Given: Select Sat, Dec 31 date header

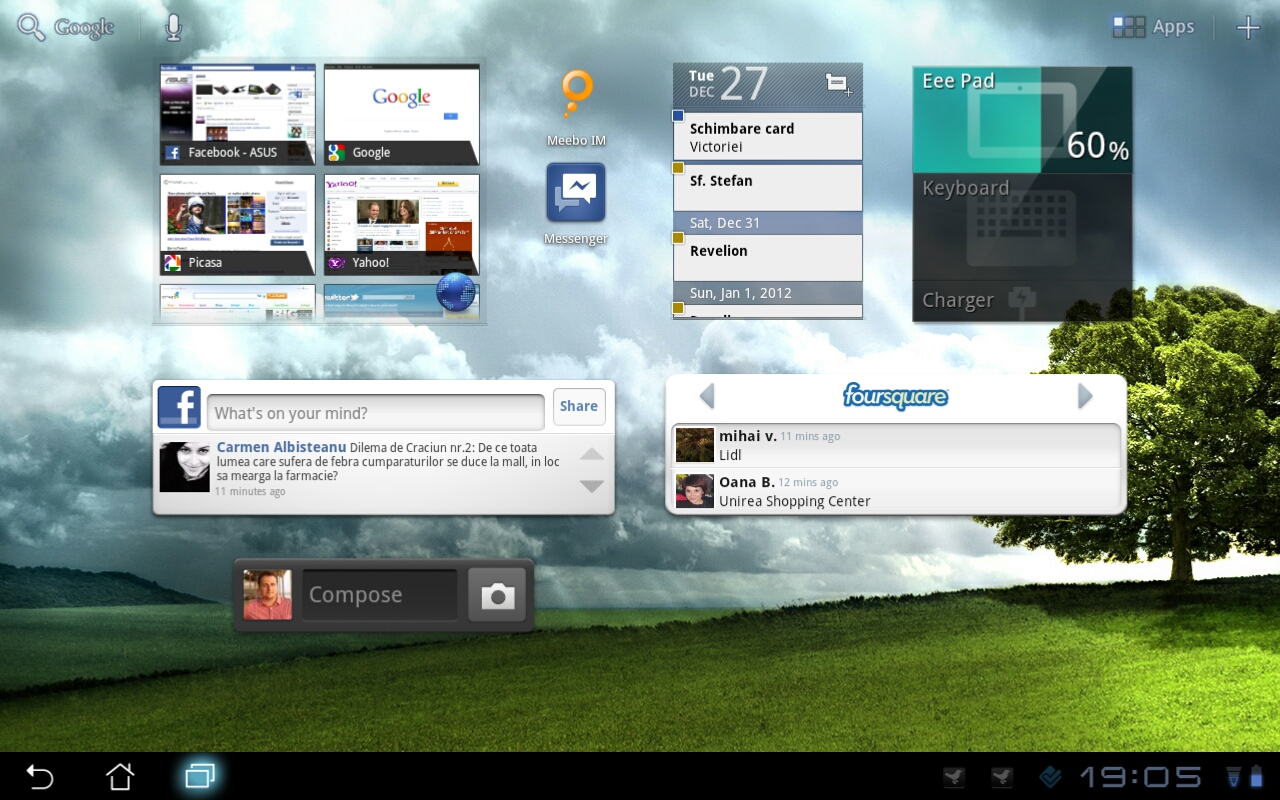Looking at the screenshot, I should (x=768, y=223).
